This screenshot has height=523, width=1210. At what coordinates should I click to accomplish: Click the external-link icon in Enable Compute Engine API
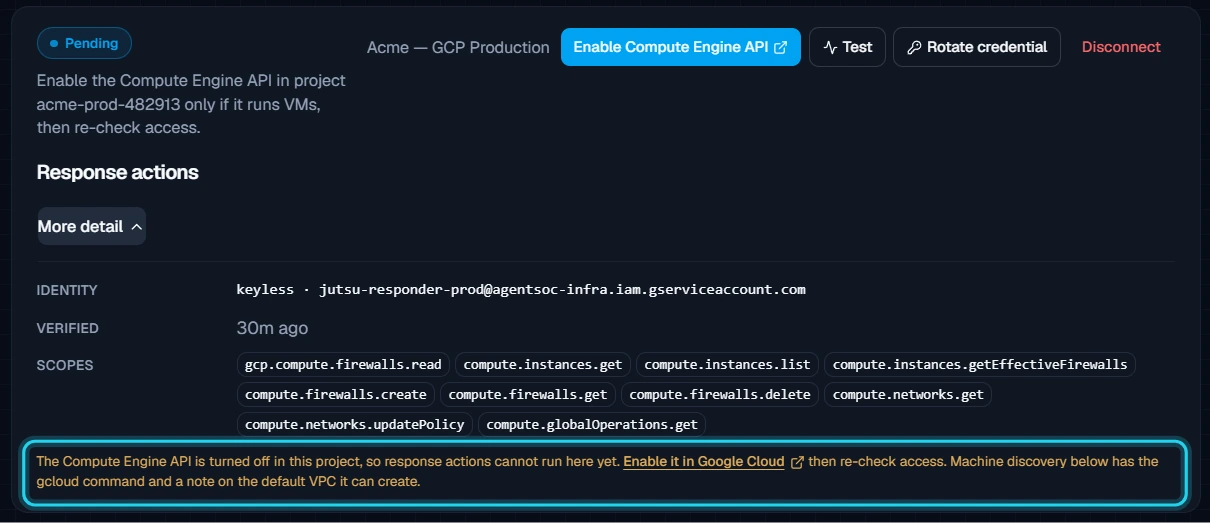coord(781,47)
